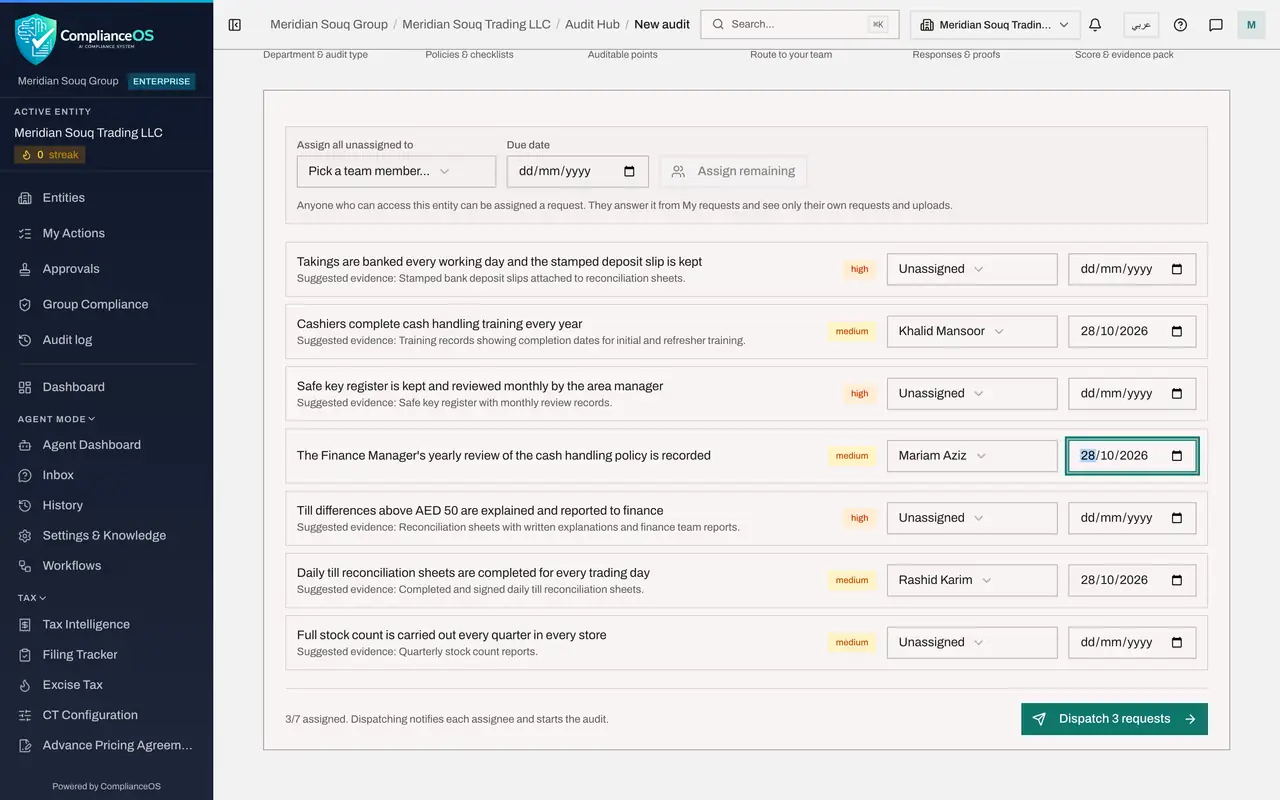Click the Dispatch 3 requests button

[1114, 719]
